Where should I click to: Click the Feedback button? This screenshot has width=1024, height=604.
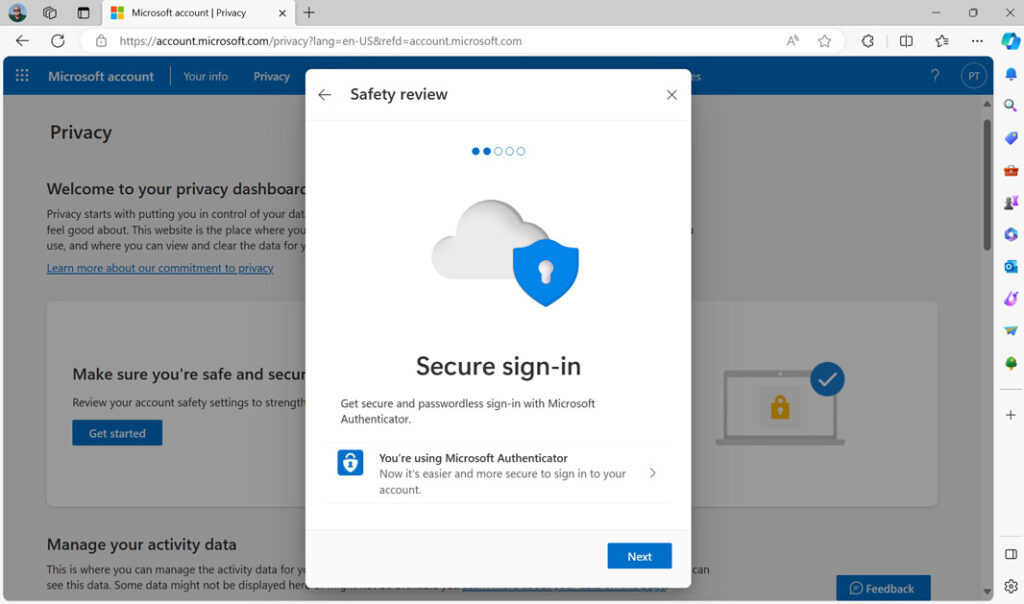[x=883, y=588]
